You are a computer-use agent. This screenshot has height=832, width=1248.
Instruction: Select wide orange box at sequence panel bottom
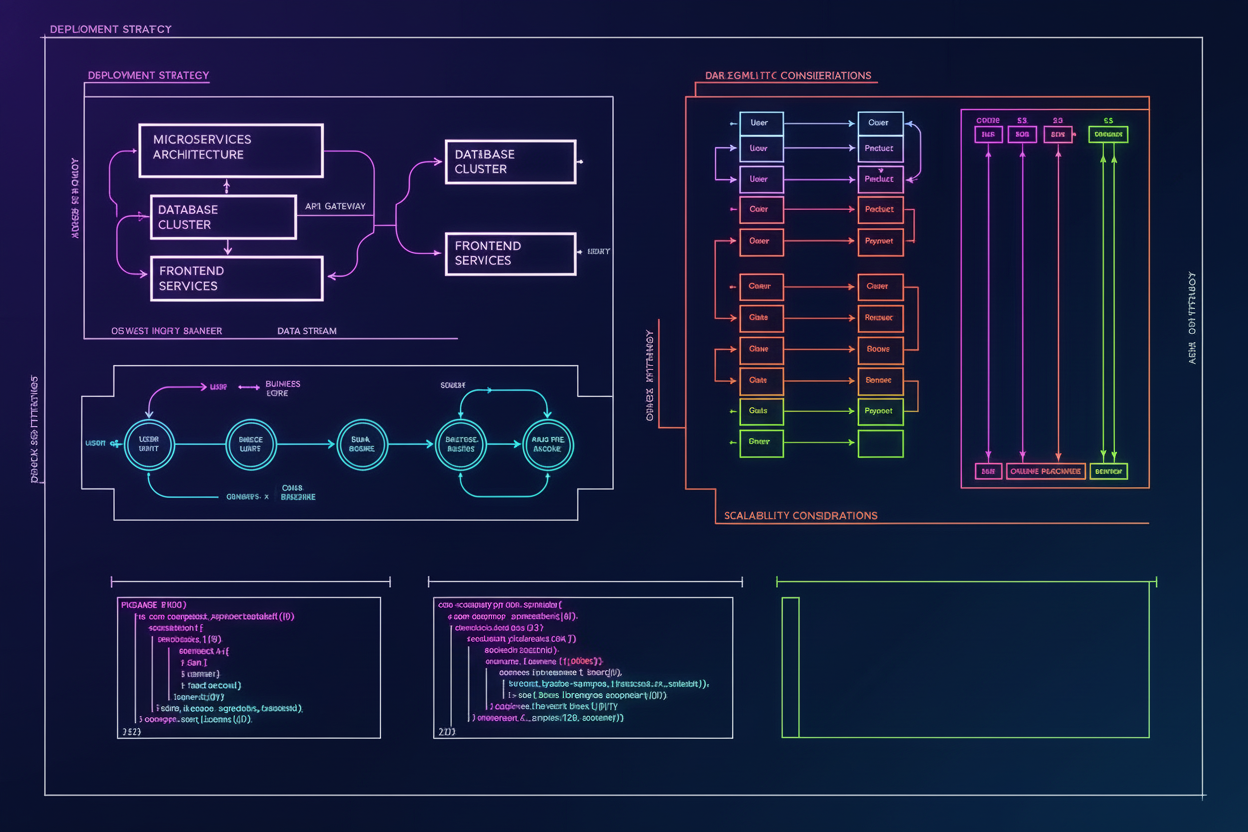coord(1045,471)
